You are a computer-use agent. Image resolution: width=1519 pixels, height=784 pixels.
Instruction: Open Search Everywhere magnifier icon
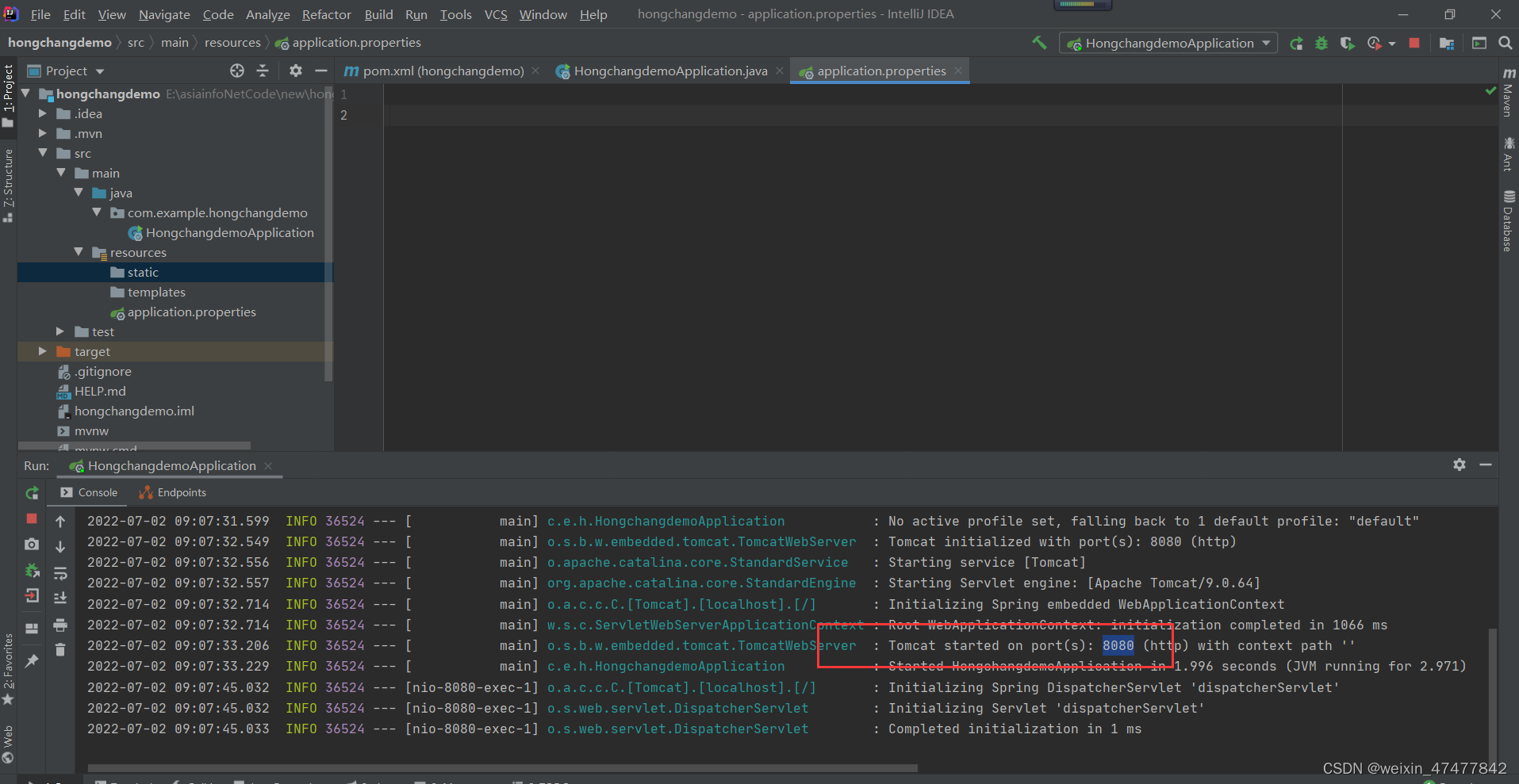coord(1505,44)
